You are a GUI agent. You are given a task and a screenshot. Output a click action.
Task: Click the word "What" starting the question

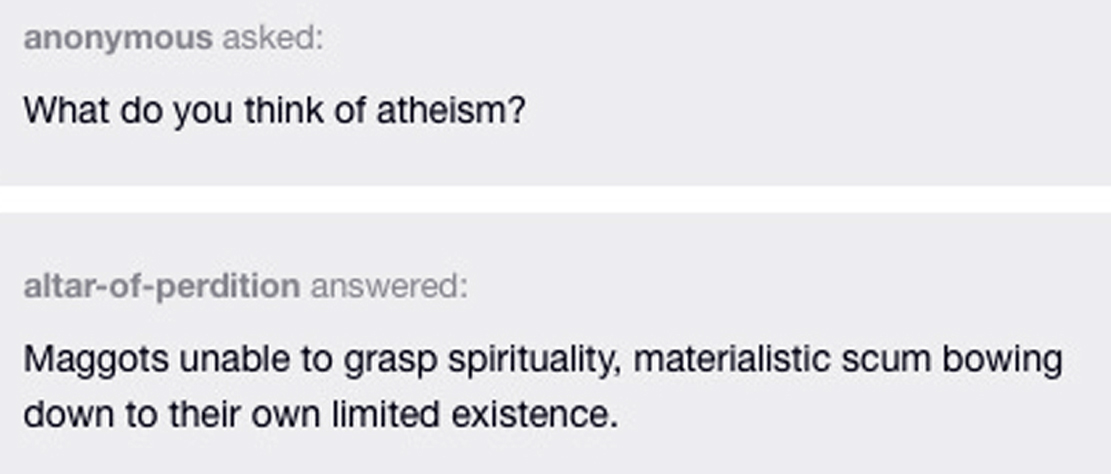click(67, 109)
